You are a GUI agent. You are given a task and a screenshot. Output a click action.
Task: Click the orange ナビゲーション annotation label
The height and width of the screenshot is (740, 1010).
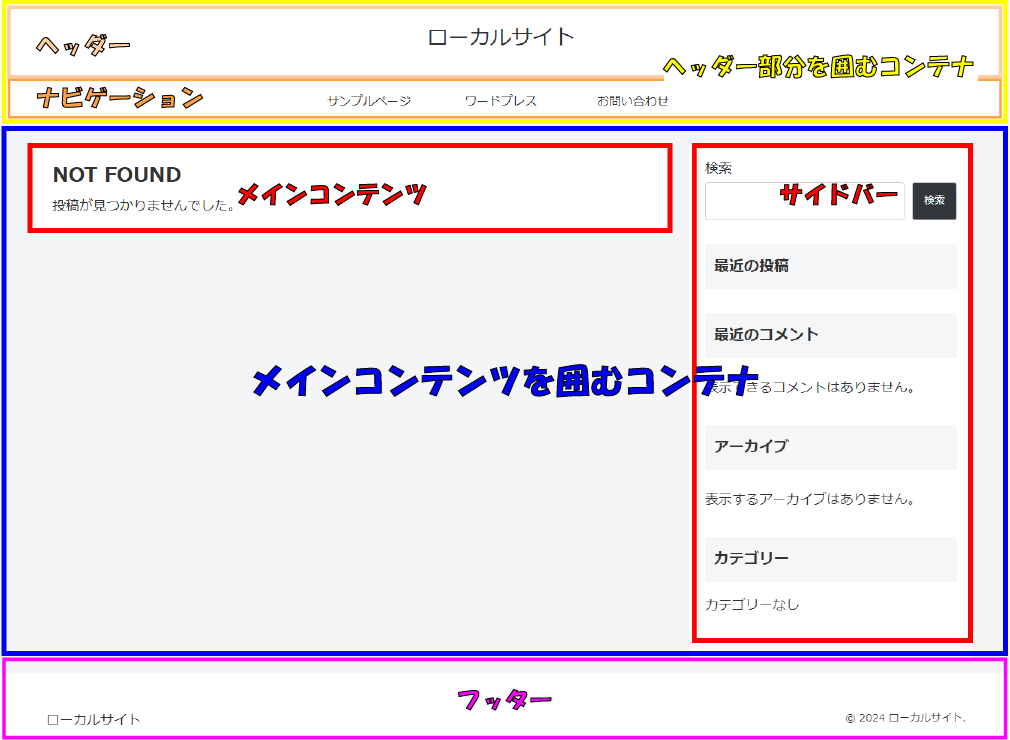(x=120, y=98)
